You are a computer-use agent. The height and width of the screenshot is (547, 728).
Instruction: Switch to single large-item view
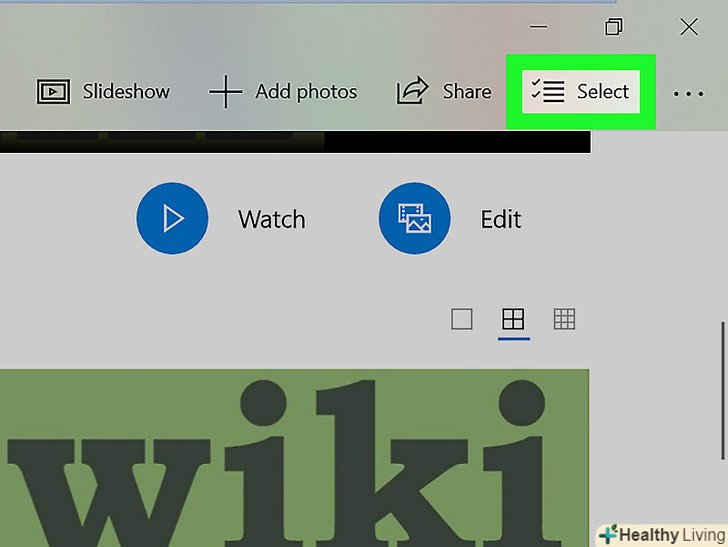tap(462, 319)
